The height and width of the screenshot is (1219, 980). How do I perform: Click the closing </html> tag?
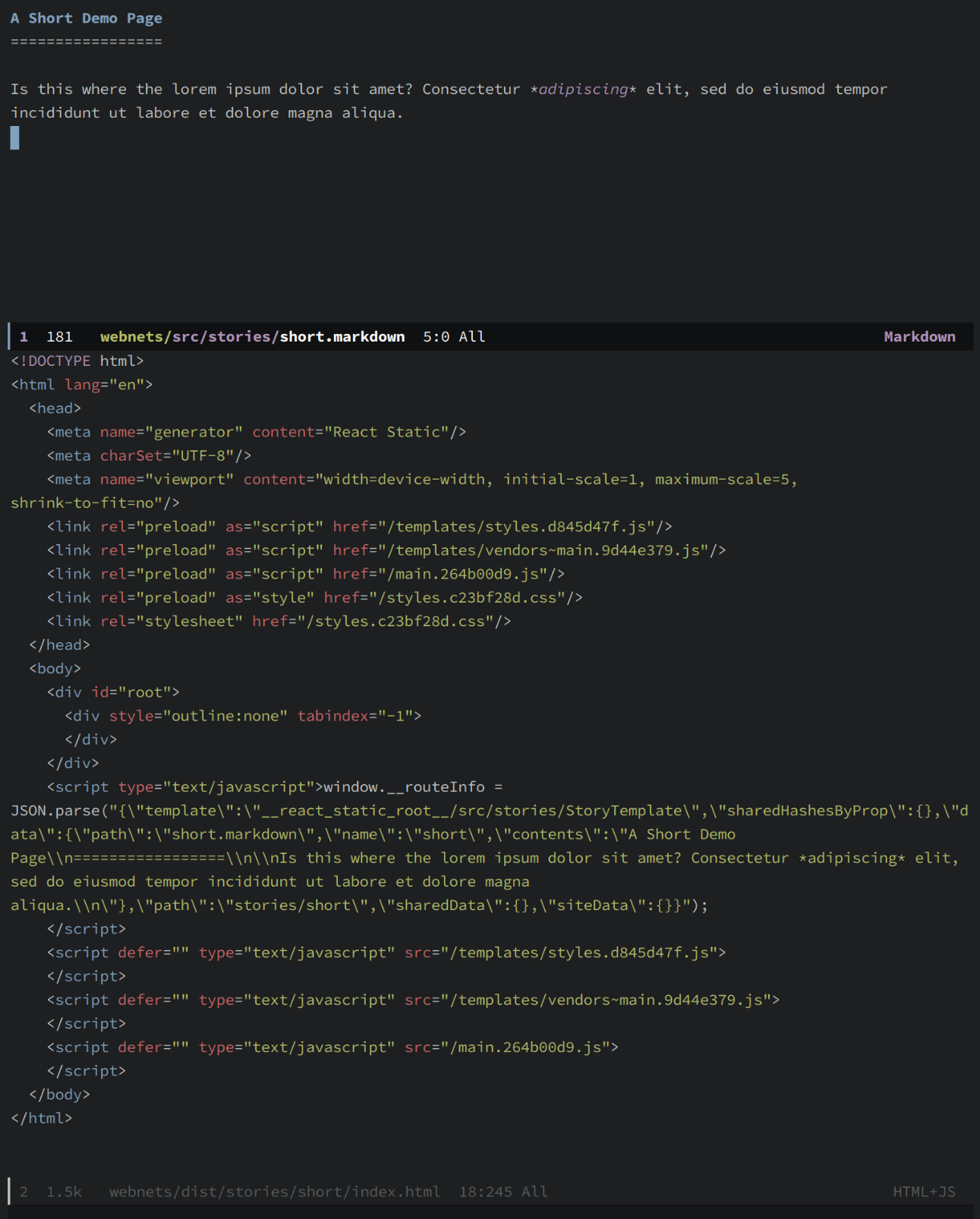coord(42,1118)
